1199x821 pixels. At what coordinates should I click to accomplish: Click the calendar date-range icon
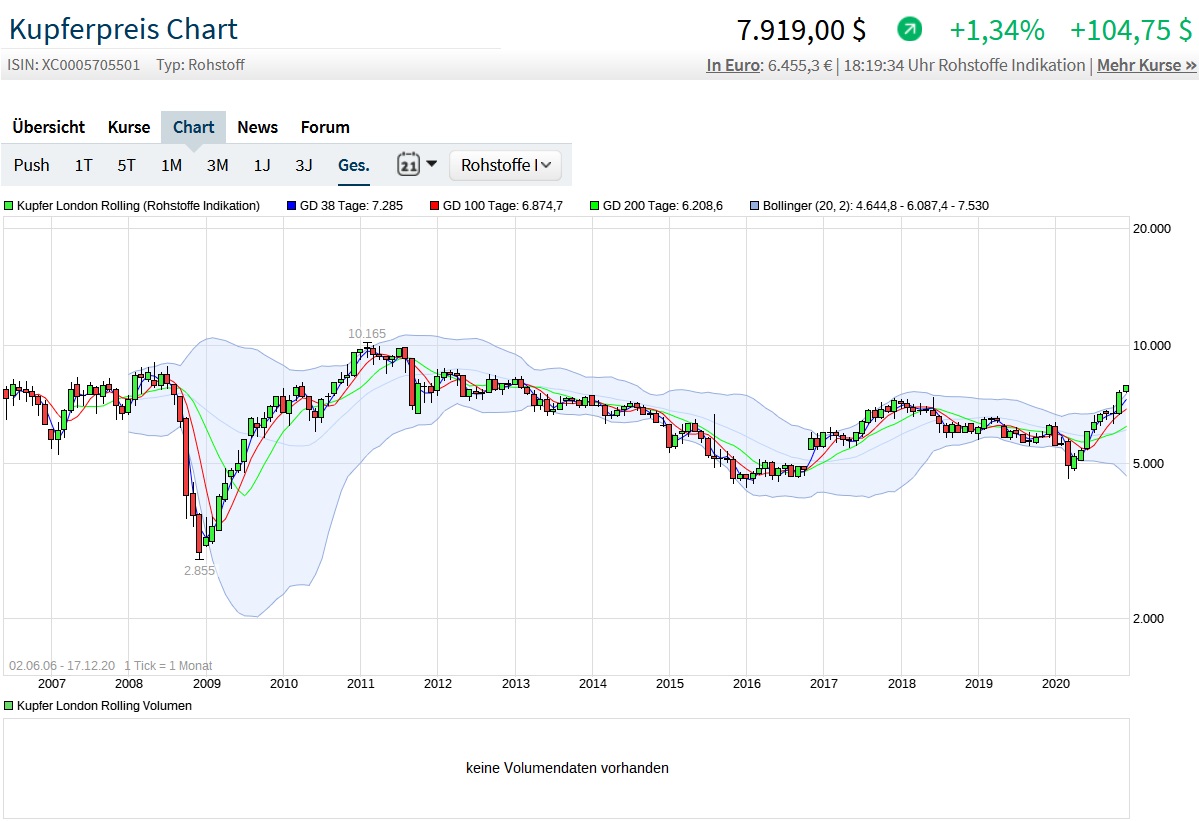click(408, 165)
